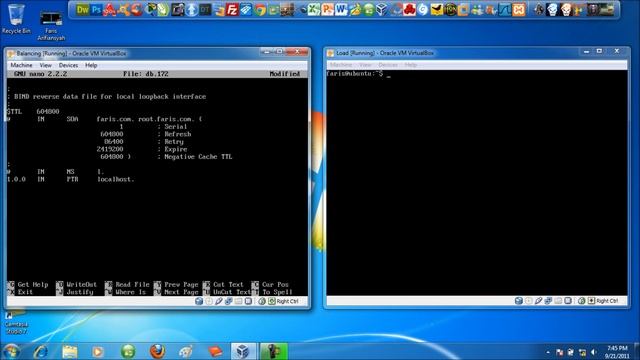Open the Start menu orb
This screenshot has width=640, height=360.
click(11, 351)
